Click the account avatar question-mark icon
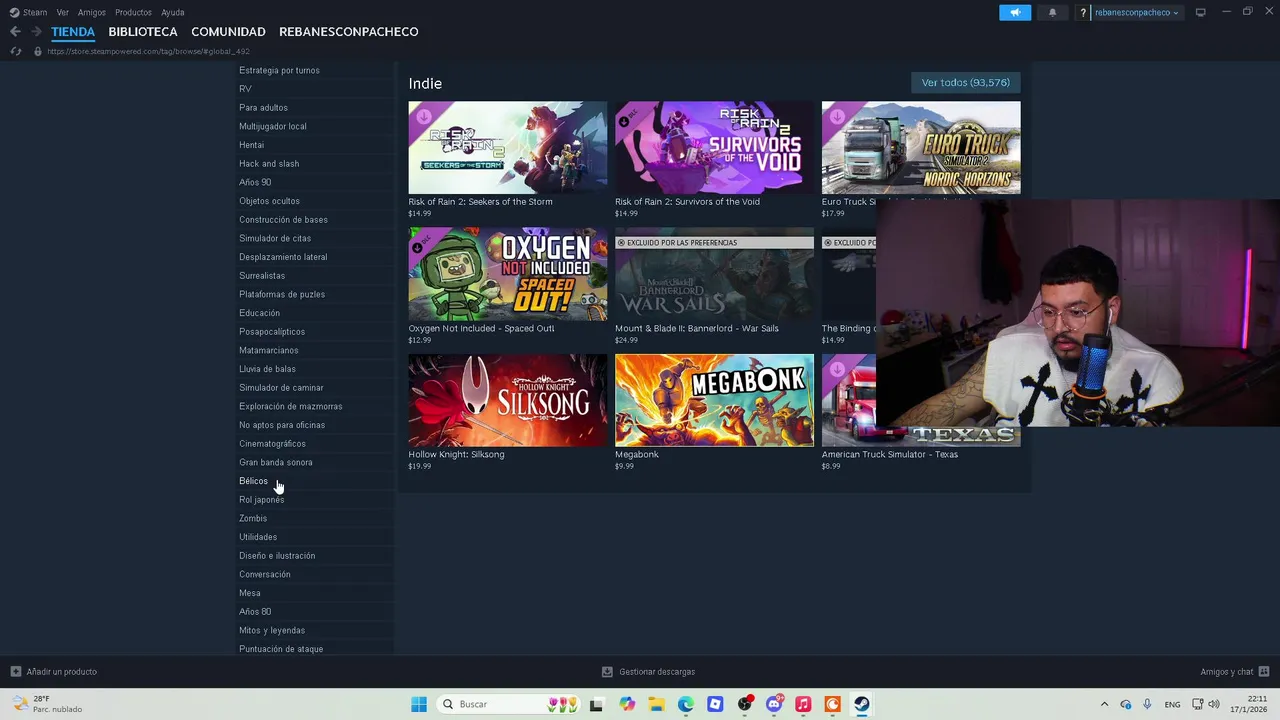 pos(1083,13)
